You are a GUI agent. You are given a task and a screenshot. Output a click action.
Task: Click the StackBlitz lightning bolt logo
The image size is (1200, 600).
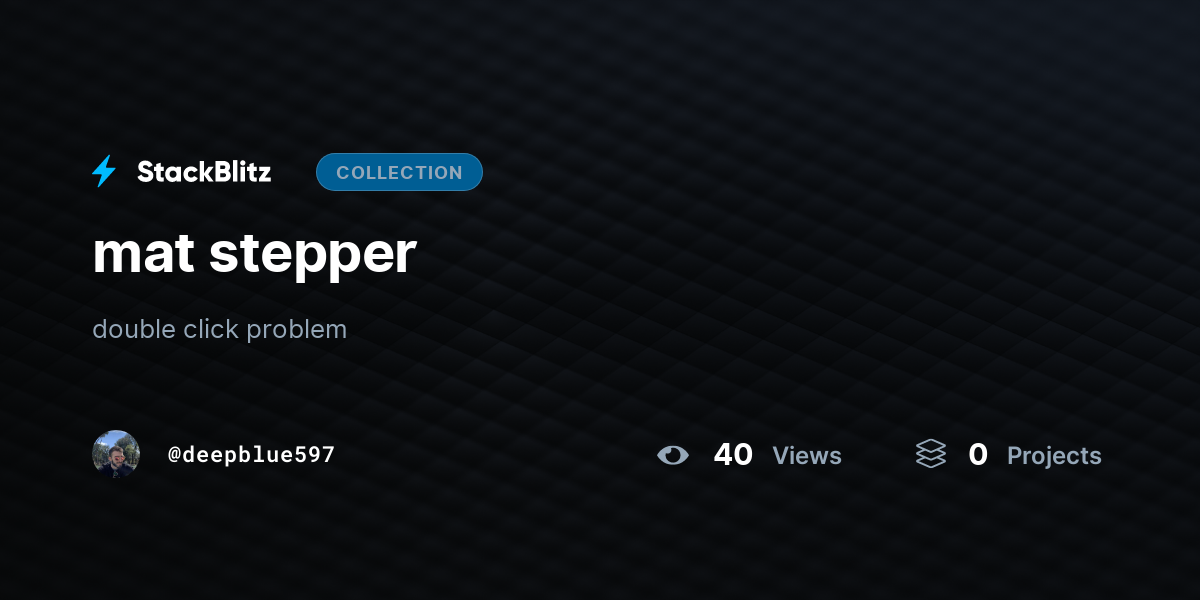pos(104,172)
